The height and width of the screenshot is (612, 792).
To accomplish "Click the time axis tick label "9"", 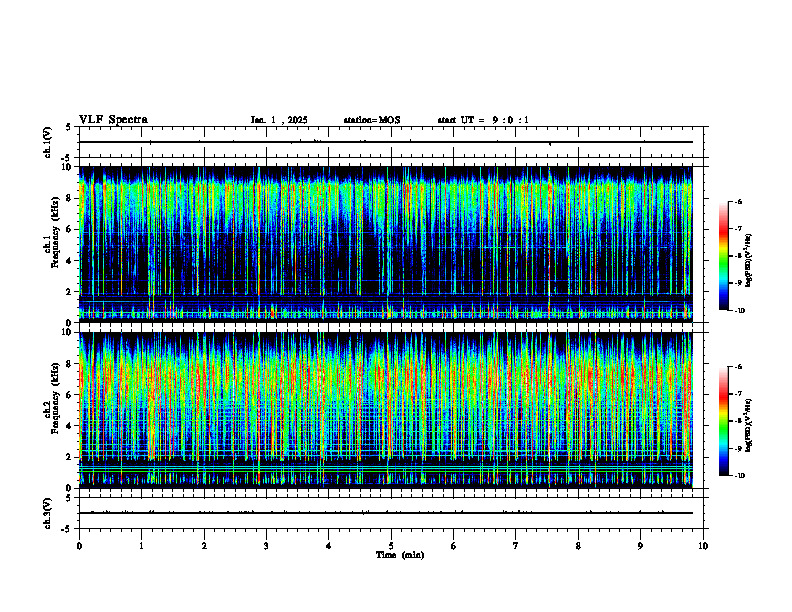I will [x=640, y=546].
